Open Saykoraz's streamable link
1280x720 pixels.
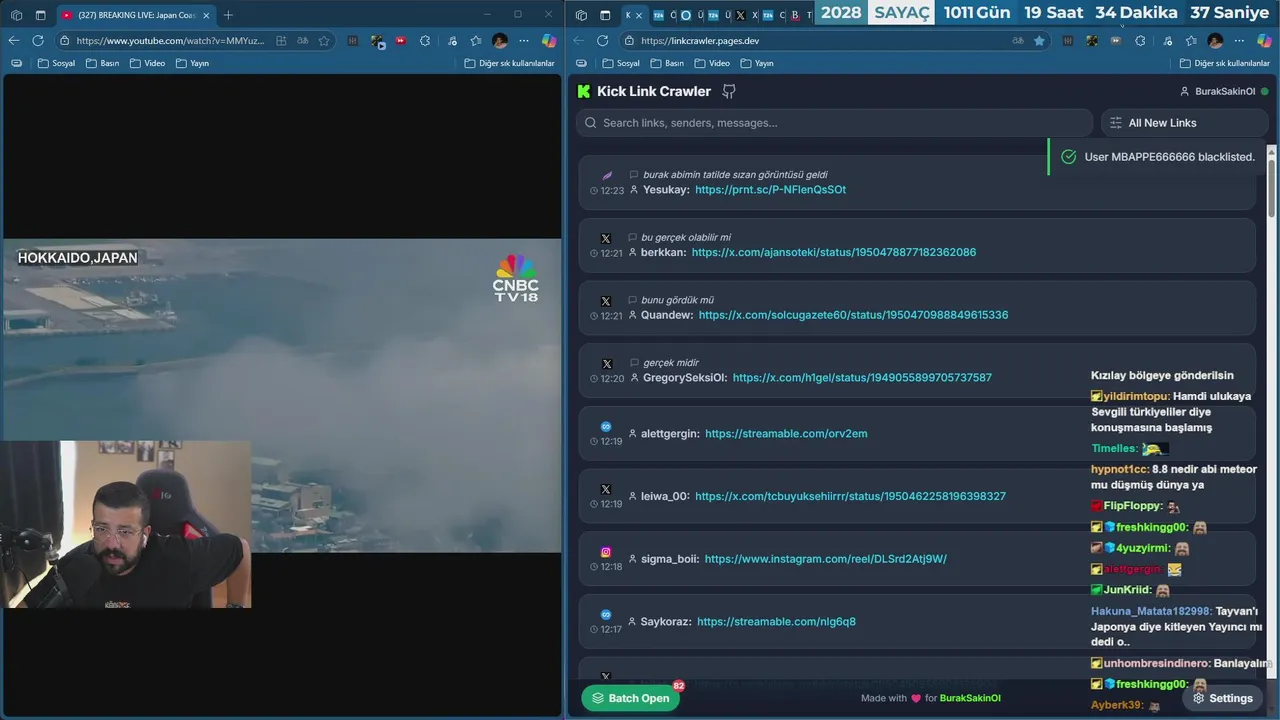click(776, 621)
